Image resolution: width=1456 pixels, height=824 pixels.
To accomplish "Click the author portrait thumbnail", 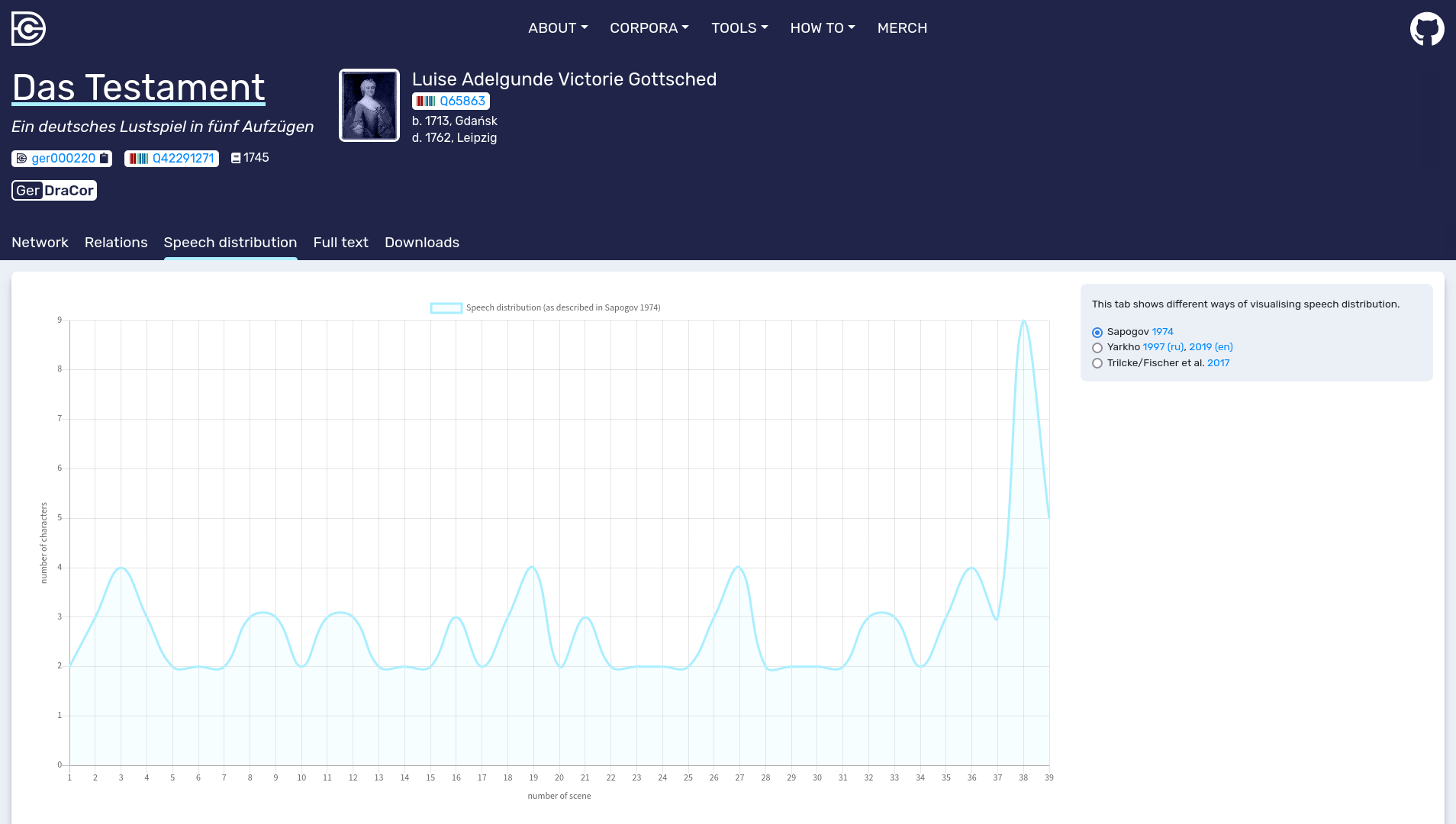I will 369,105.
